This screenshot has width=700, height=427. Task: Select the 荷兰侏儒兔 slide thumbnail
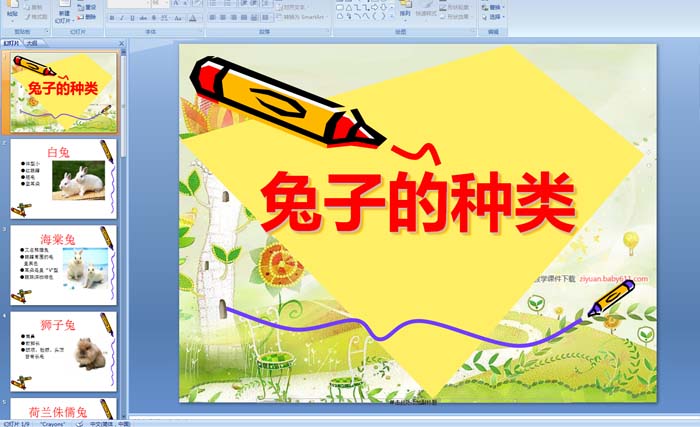[63, 409]
